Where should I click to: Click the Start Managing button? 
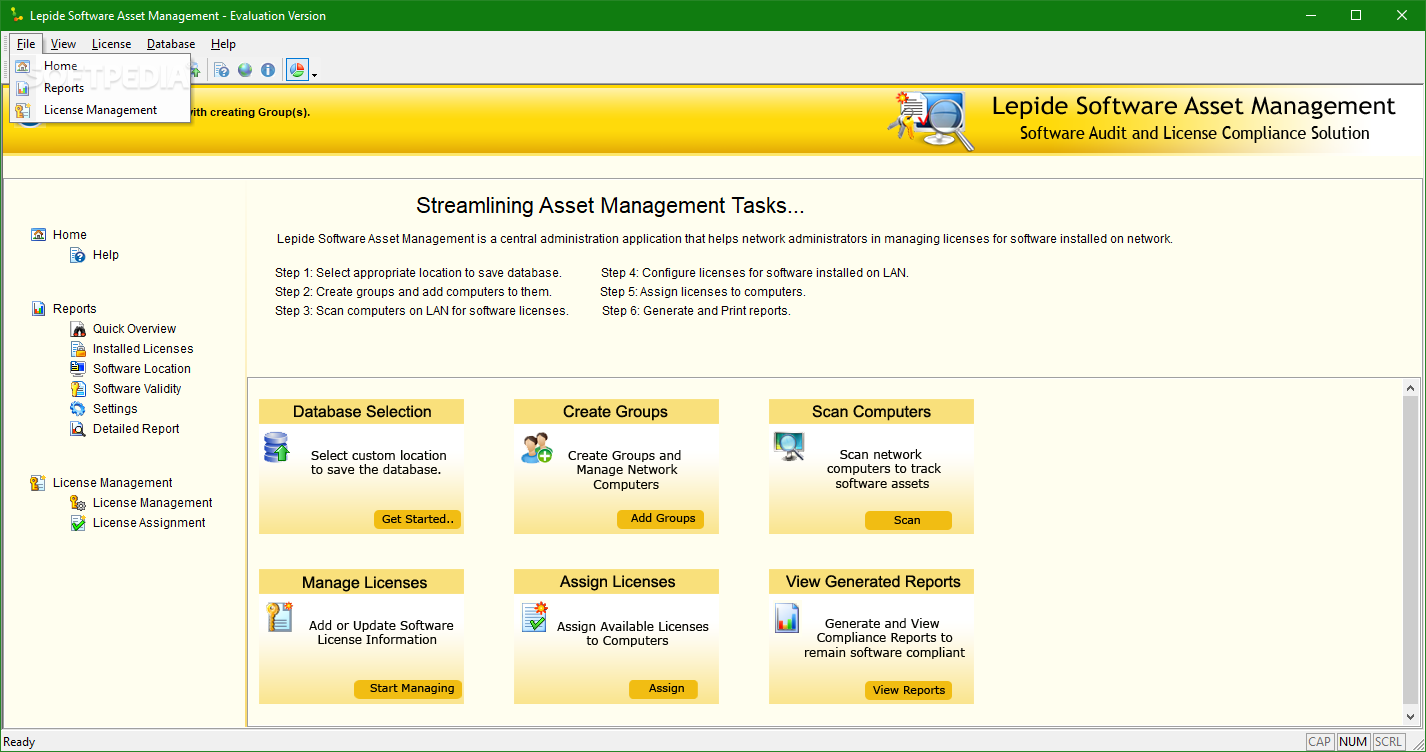pos(408,689)
